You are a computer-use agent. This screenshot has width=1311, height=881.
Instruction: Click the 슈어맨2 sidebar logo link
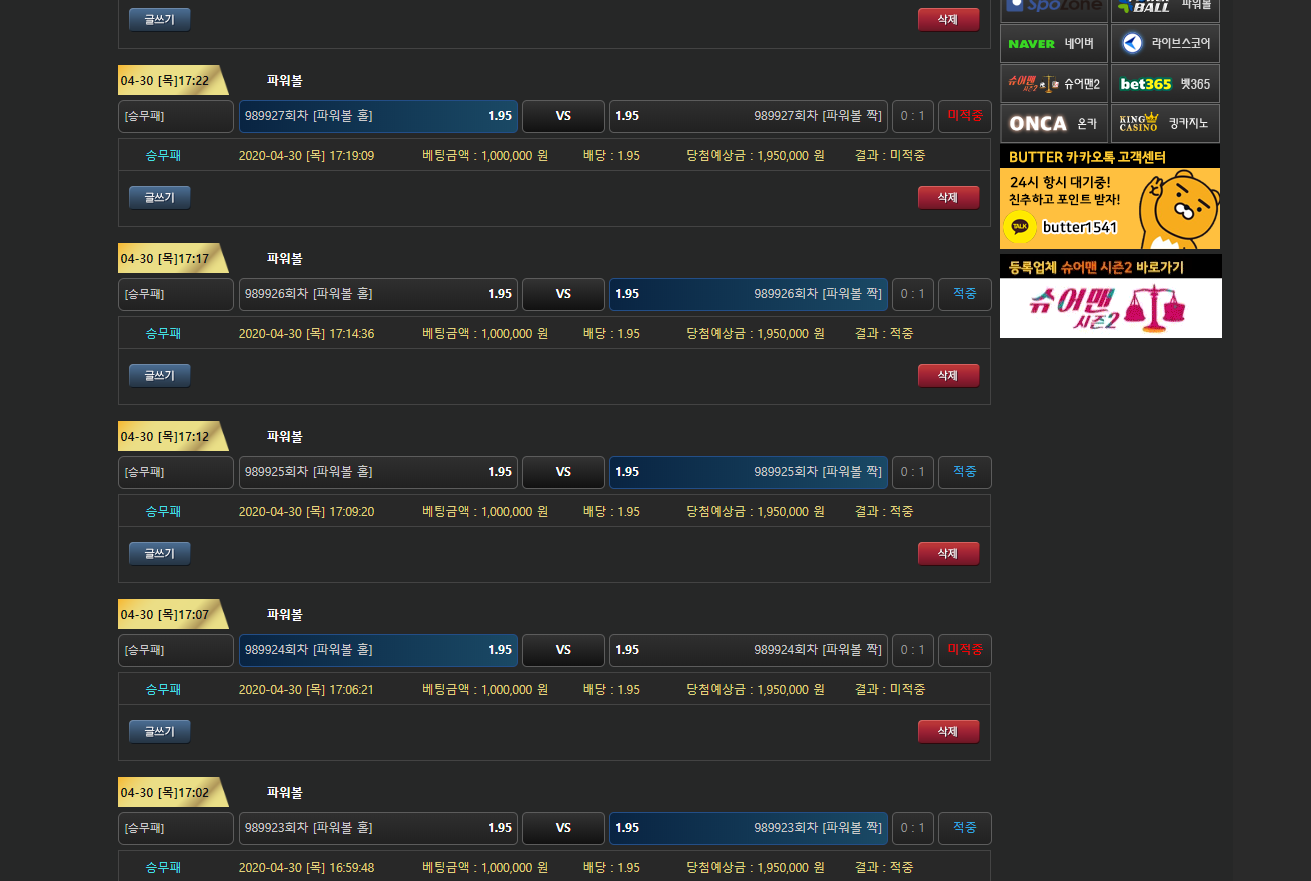[x=1053, y=84]
